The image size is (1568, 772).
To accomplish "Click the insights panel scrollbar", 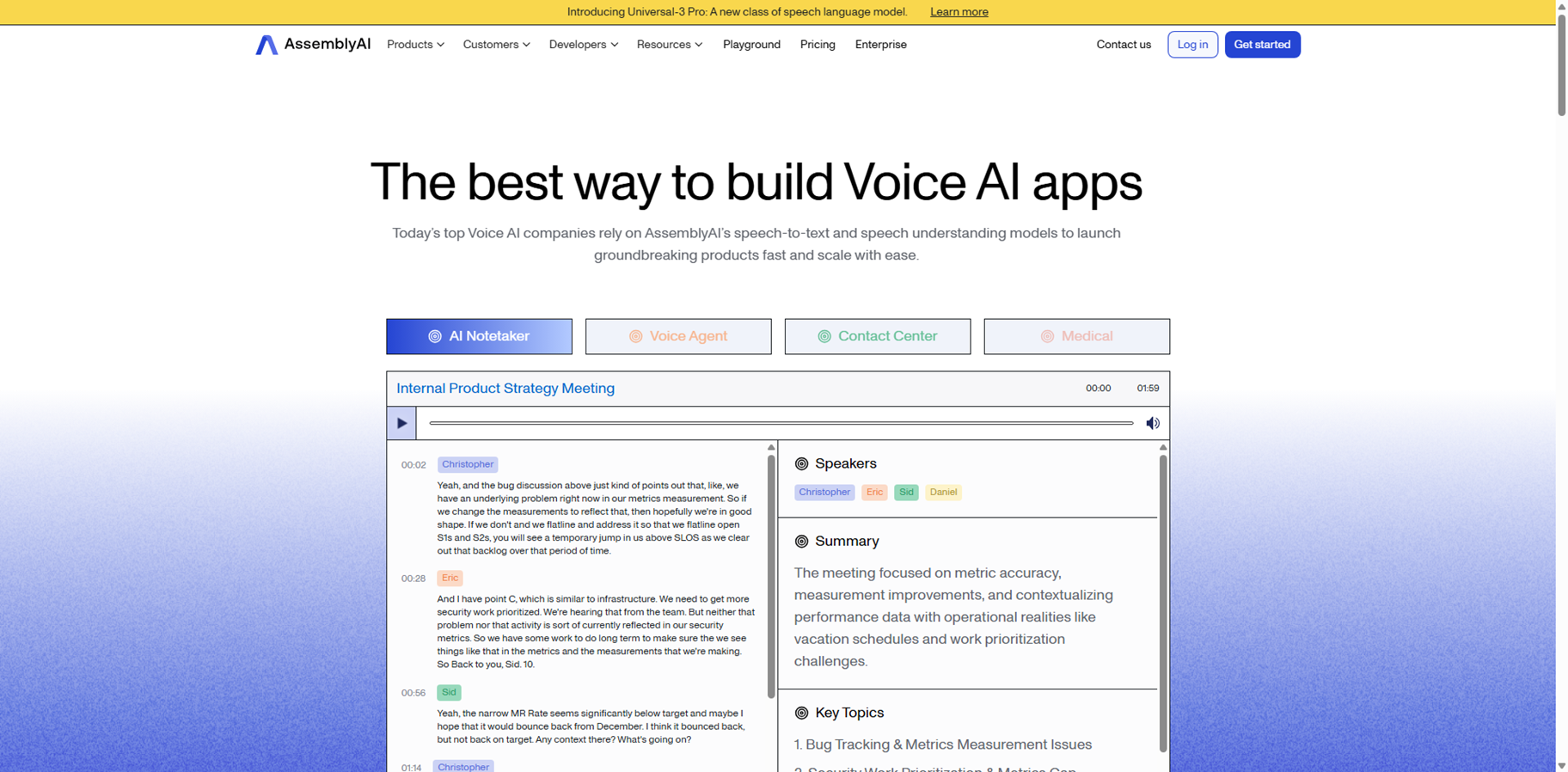I will pyautogui.click(x=1163, y=604).
